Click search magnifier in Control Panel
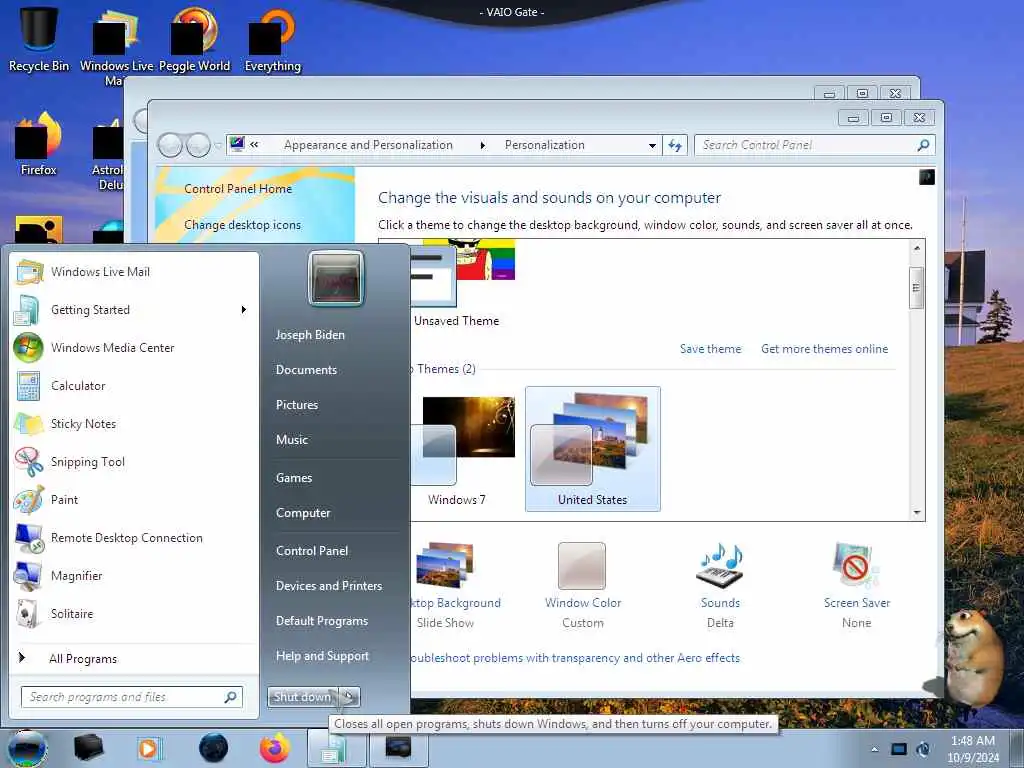Viewport: 1024px width, 768px height. (x=923, y=145)
